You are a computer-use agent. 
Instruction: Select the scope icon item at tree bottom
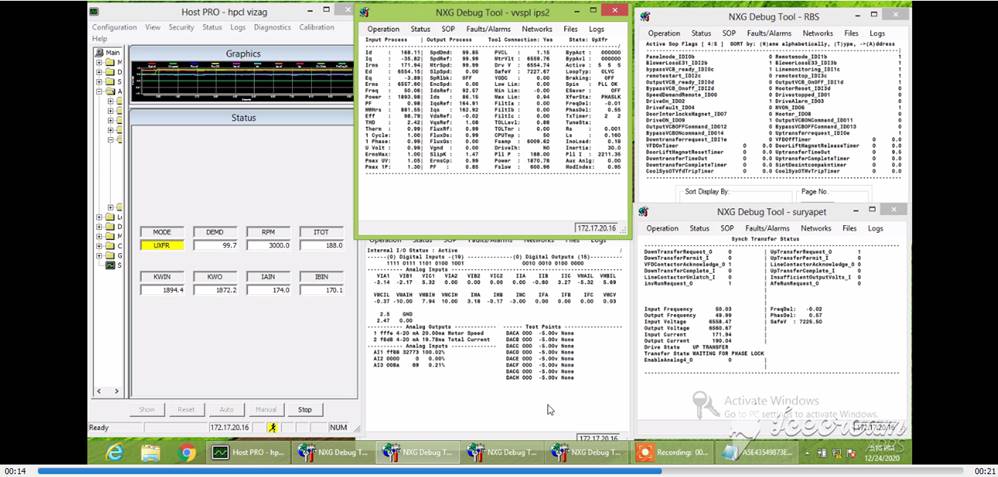pos(111,265)
